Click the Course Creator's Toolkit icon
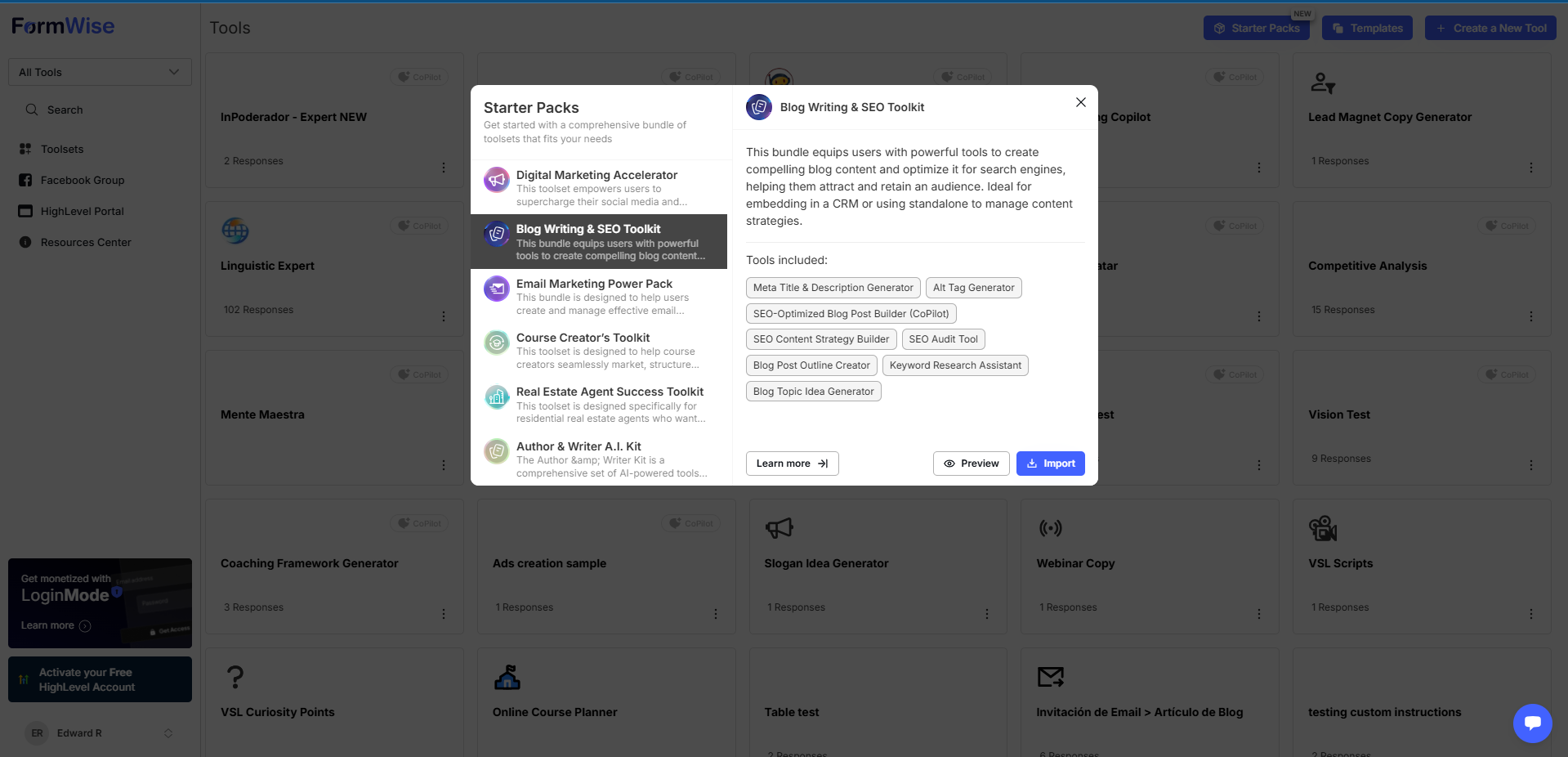Screen dimensions: 1568x757 [x=497, y=343]
